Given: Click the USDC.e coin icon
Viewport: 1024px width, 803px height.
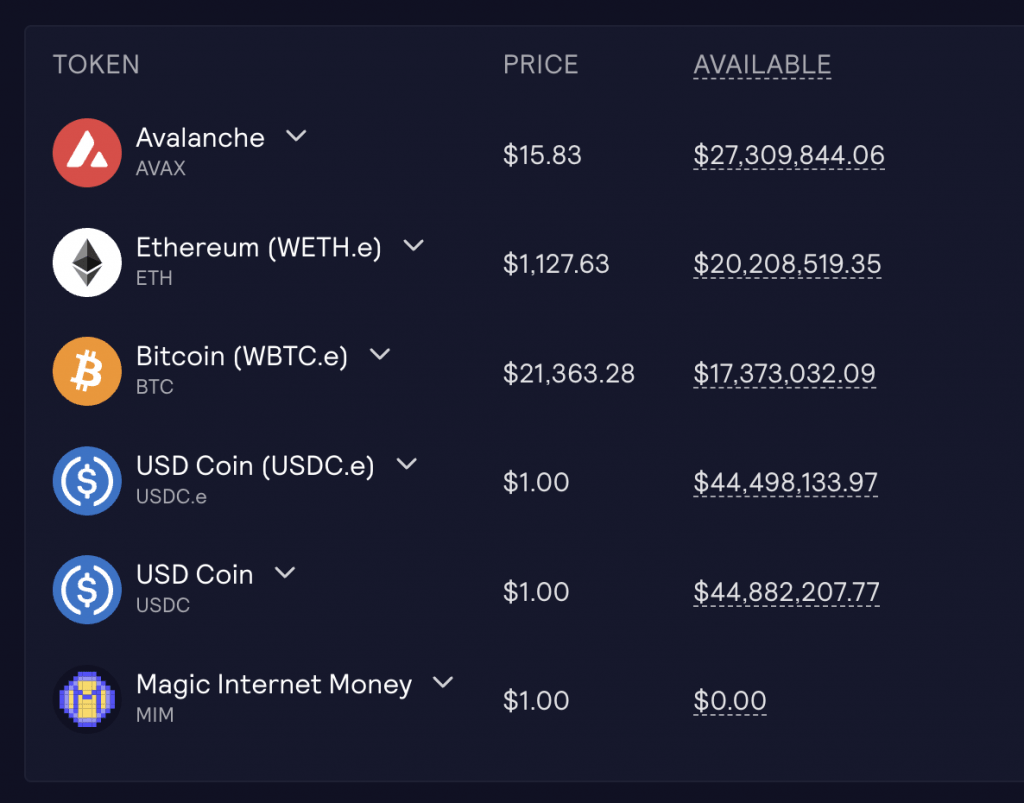Looking at the screenshot, I should [x=87, y=481].
